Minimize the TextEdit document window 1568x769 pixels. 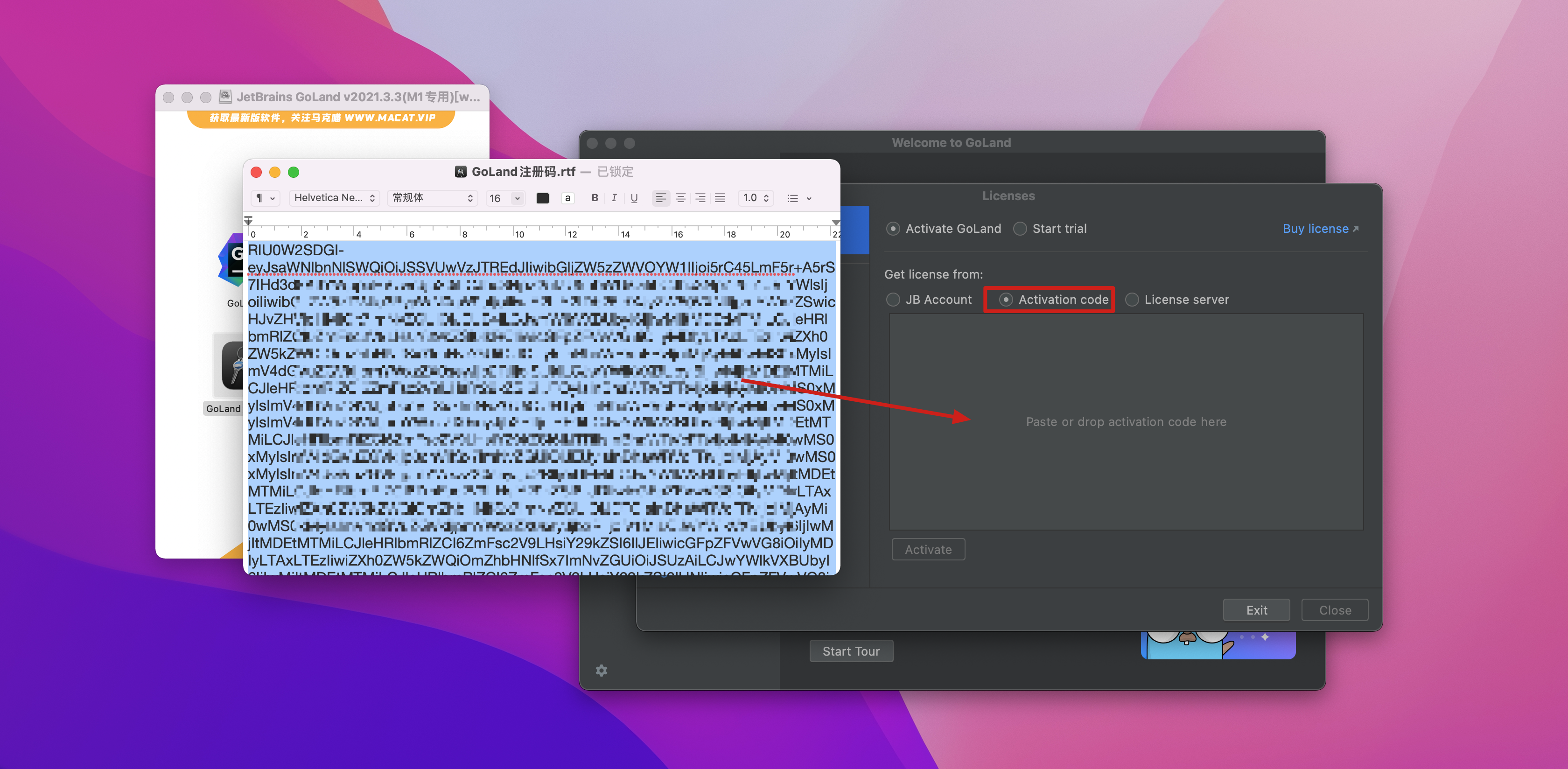click(x=274, y=172)
